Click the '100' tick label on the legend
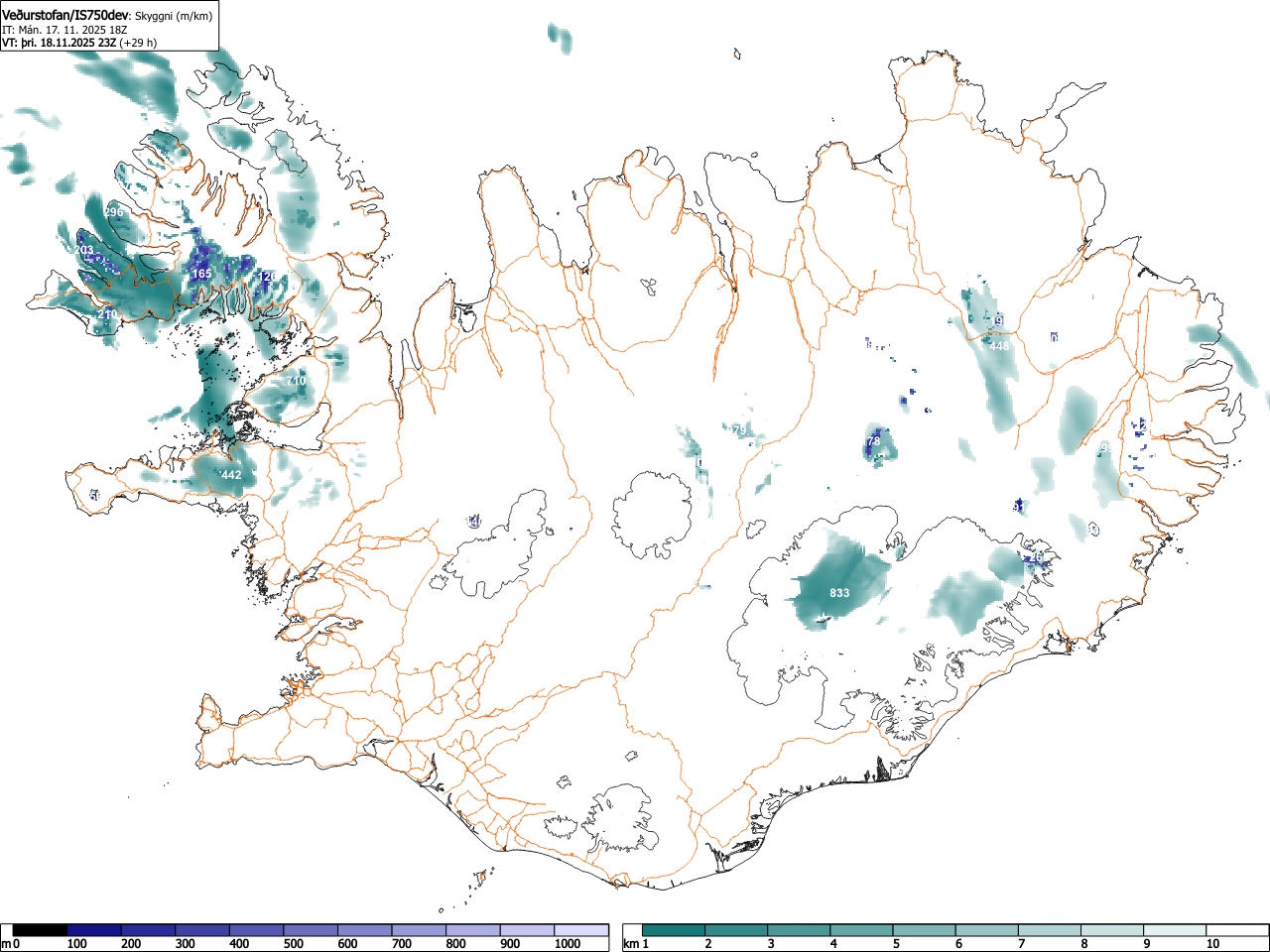The height and width of the screenshot is (952, 1270). click(77, 944)
